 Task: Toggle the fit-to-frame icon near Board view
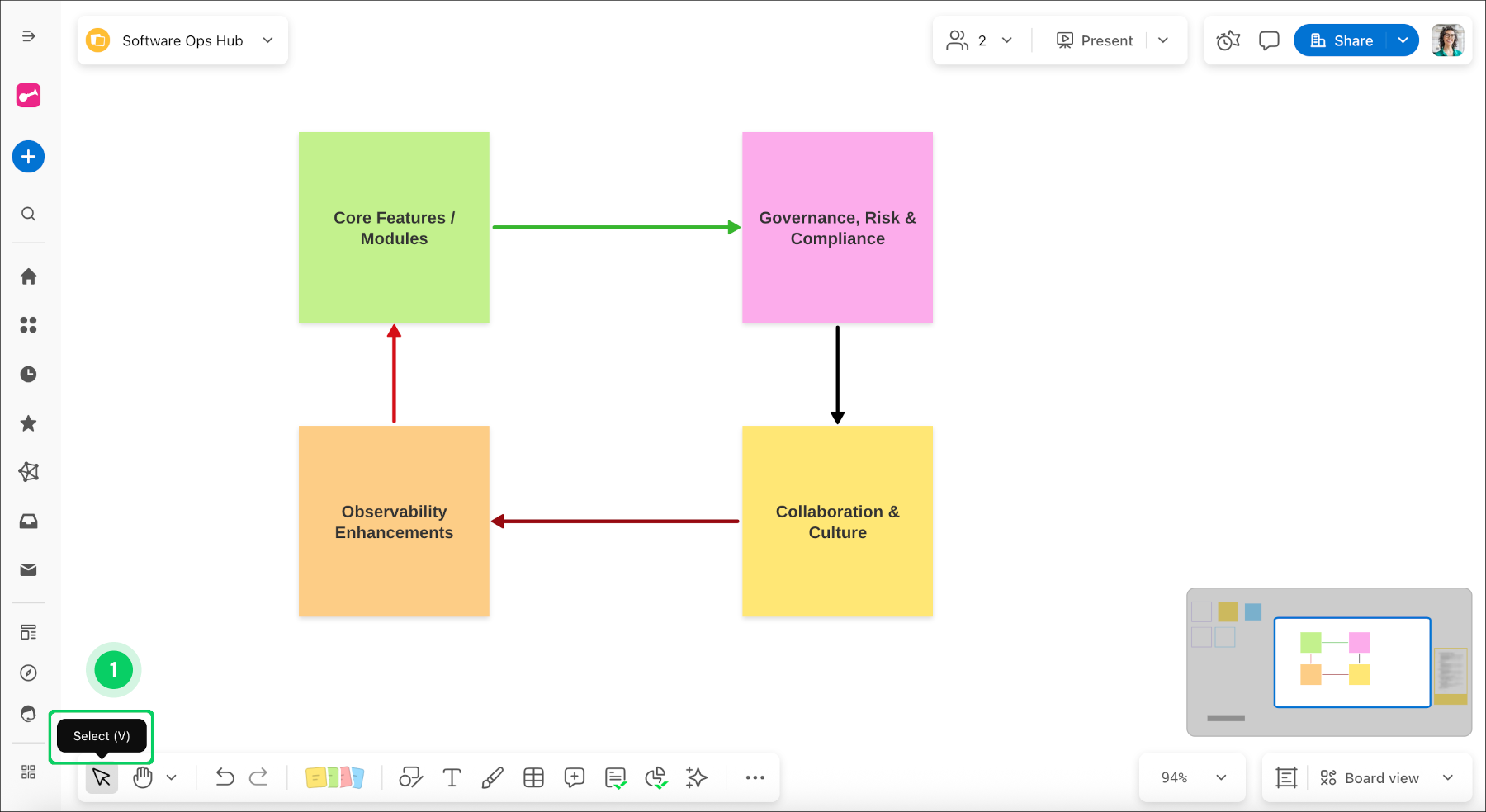pos(1286,777)
